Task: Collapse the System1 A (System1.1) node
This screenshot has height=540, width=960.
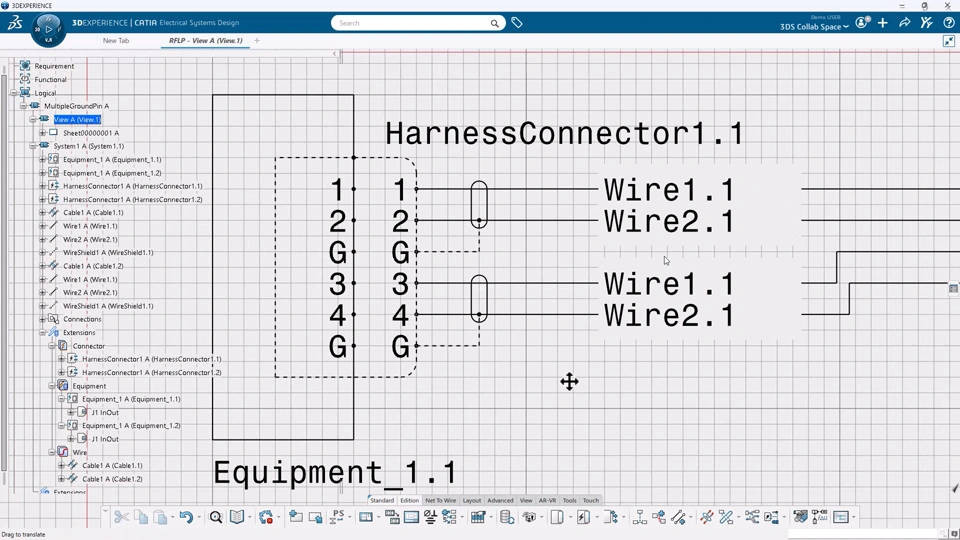Action: point(33,146)
